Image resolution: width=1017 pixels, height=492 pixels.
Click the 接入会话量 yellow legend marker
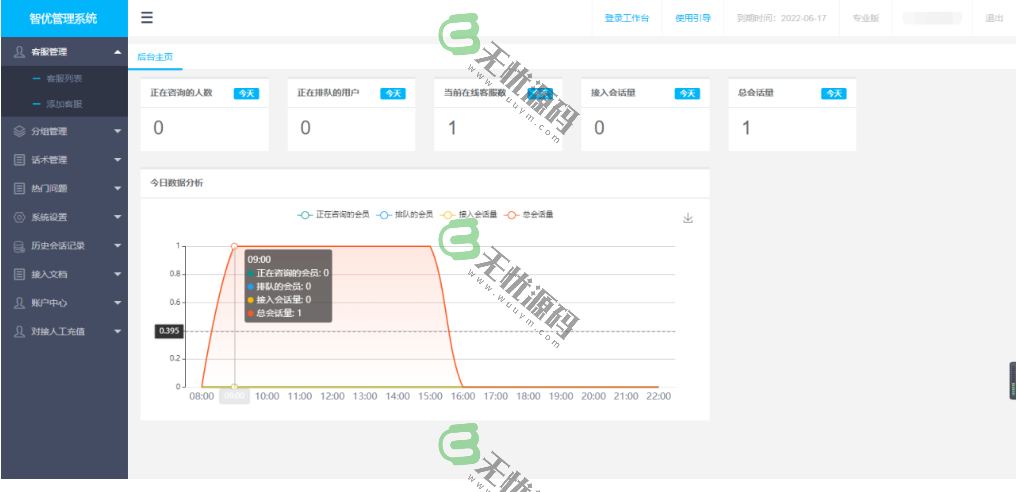pos(450,214)
